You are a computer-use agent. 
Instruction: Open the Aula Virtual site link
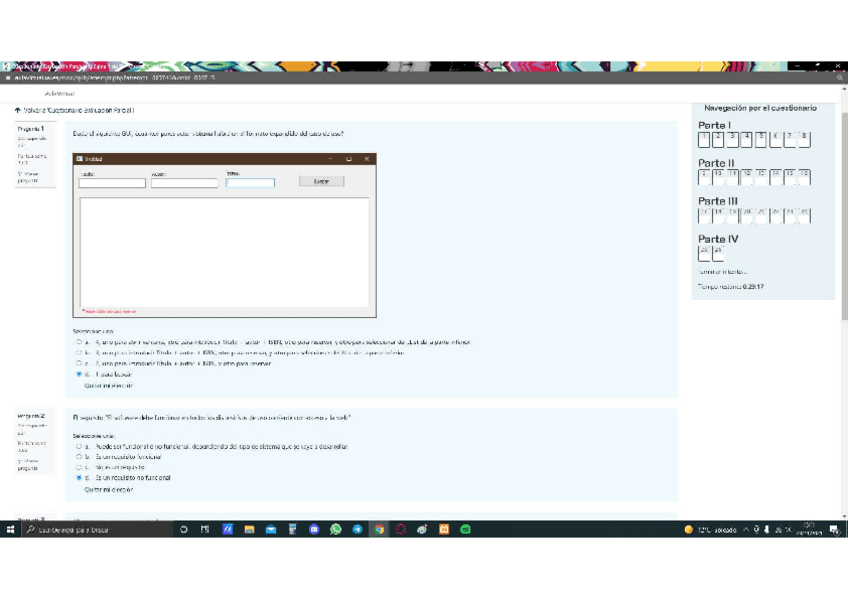point(59,94)
